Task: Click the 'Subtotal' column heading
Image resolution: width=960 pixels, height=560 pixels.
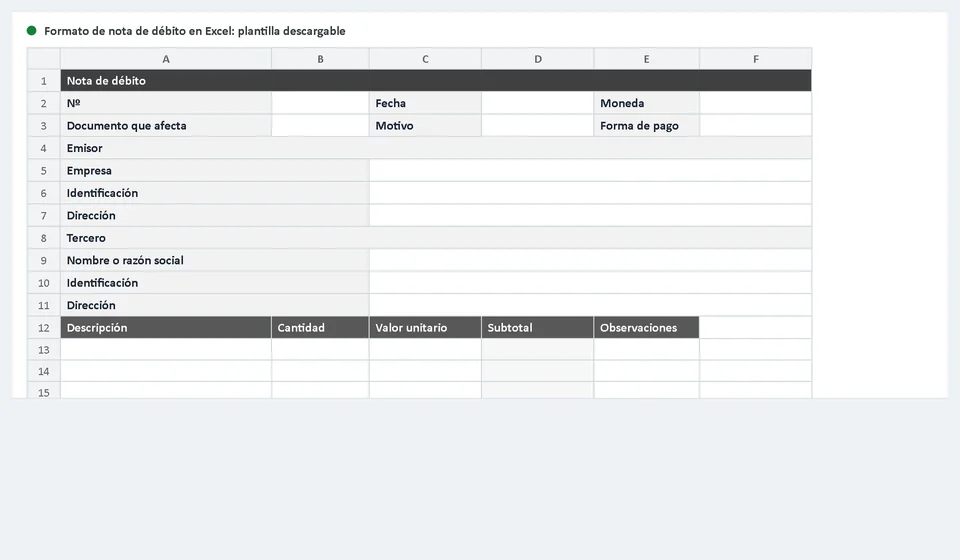Action: tap(538, 327)
